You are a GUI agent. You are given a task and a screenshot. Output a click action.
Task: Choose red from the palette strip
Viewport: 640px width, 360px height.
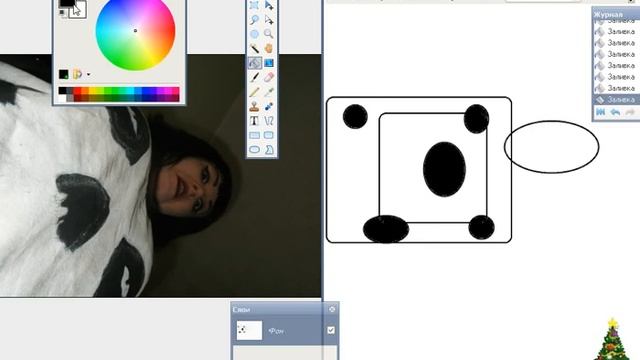coord(77,91)
